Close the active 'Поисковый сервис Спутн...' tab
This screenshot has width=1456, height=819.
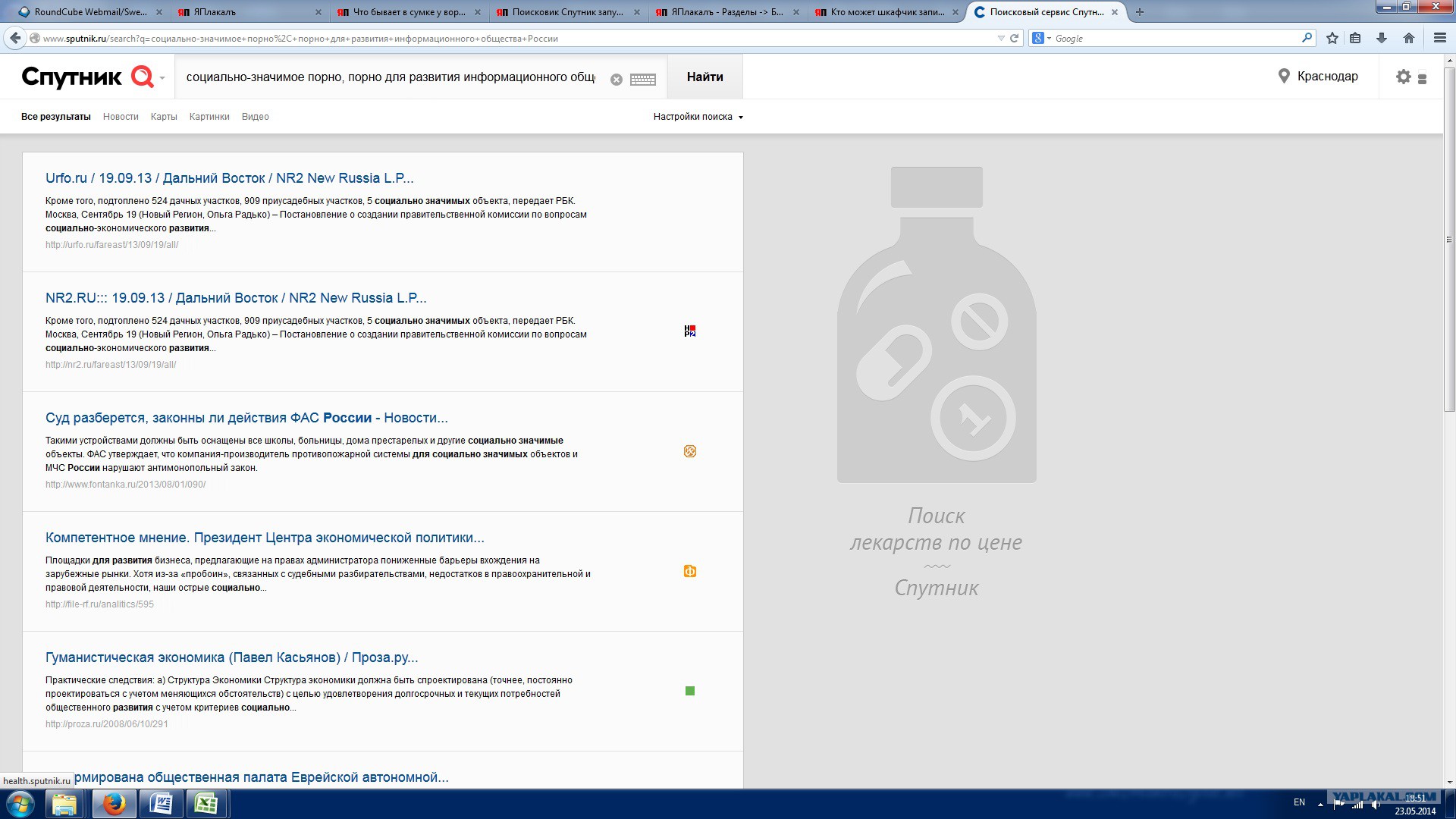pyautogui.click(x=1115, y=12)
